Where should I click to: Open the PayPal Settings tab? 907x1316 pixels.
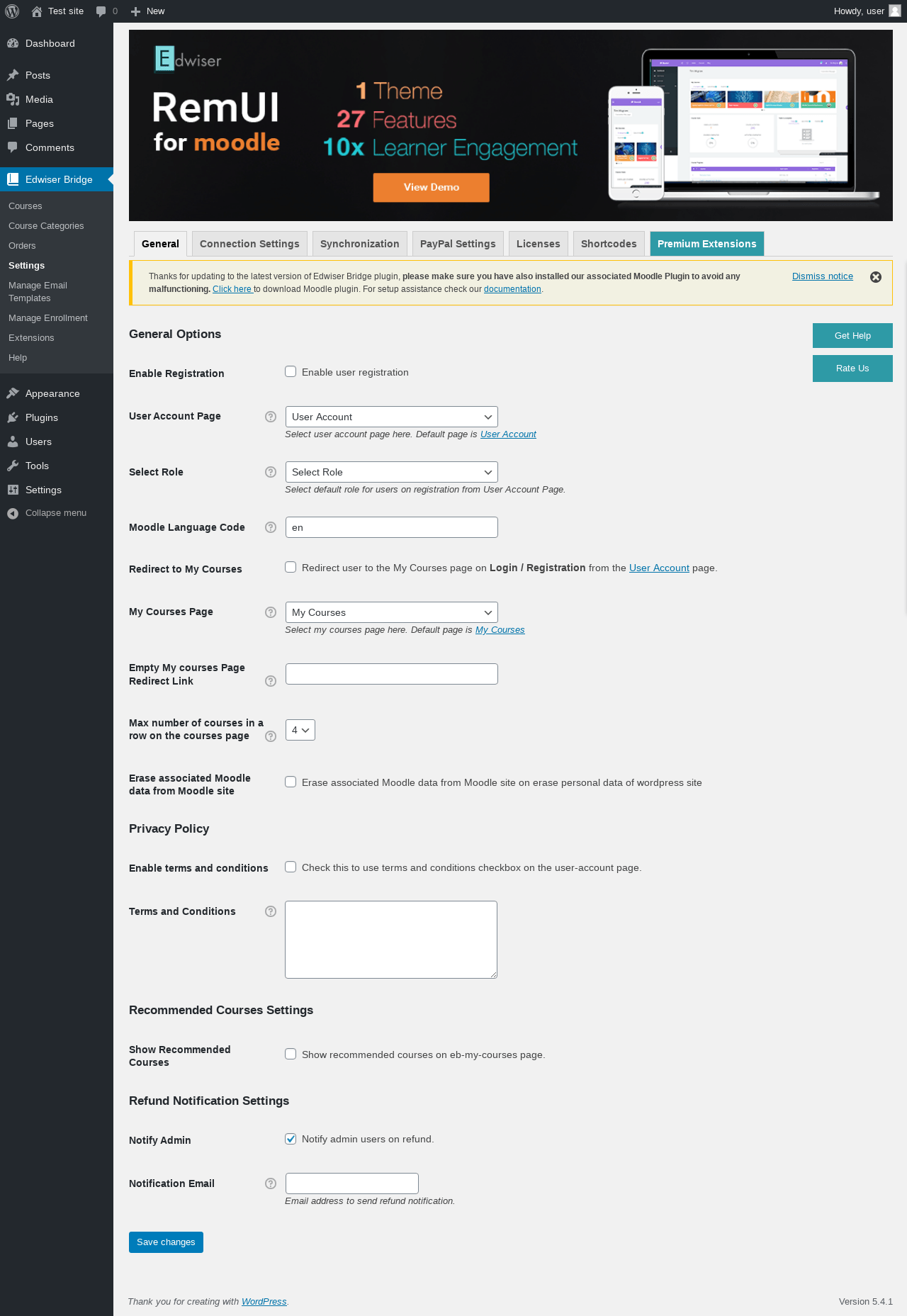coord(458,244)
